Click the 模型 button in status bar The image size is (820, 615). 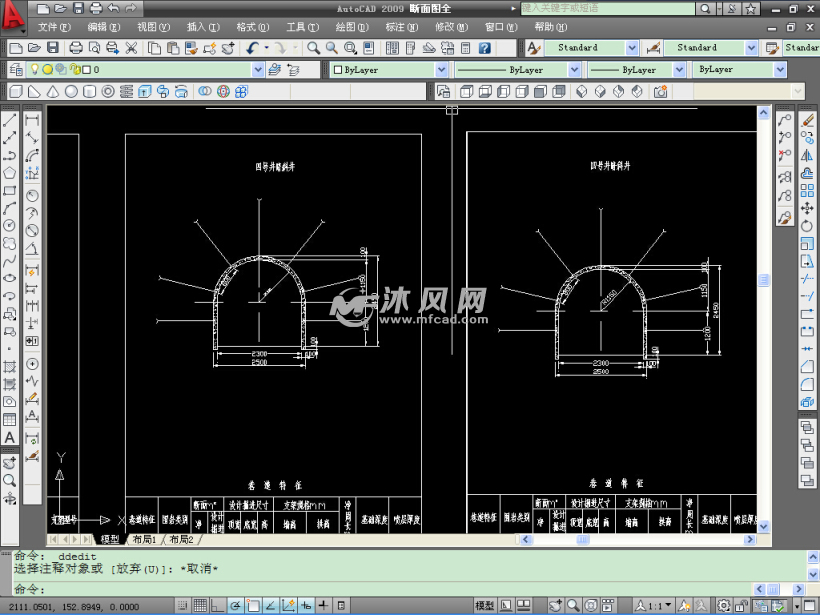(485, 606)
